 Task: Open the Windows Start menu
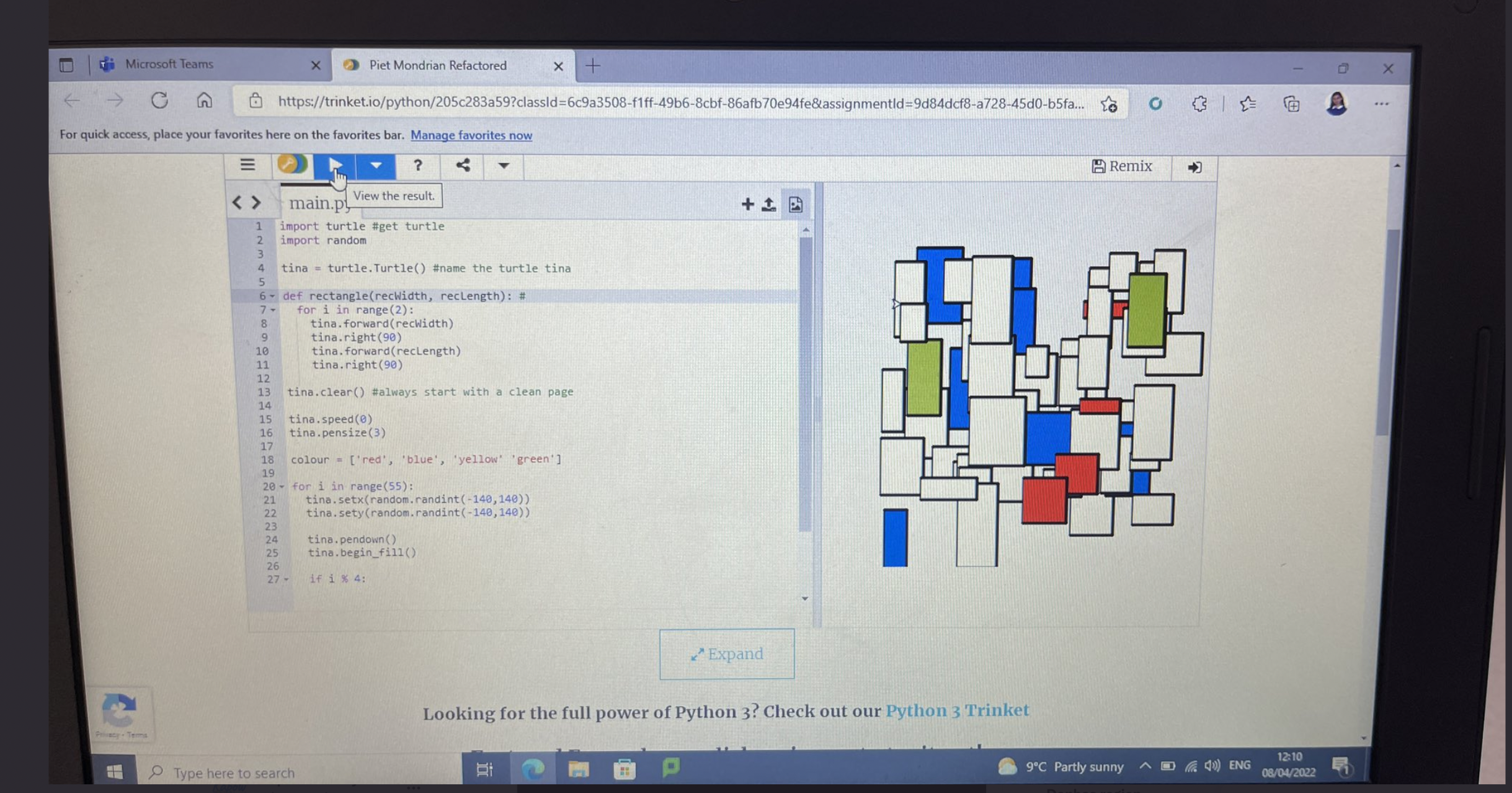[115, 771]
